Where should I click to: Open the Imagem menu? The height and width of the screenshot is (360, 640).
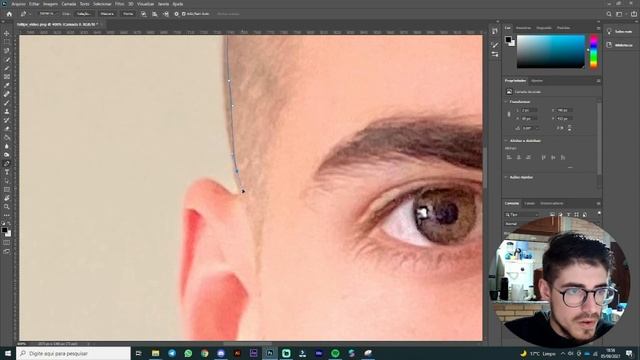pos(51,4)
